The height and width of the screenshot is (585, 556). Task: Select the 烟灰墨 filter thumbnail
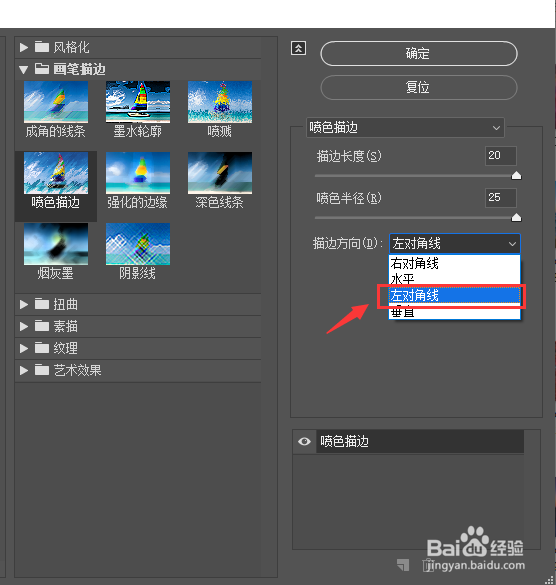(56, 244)
